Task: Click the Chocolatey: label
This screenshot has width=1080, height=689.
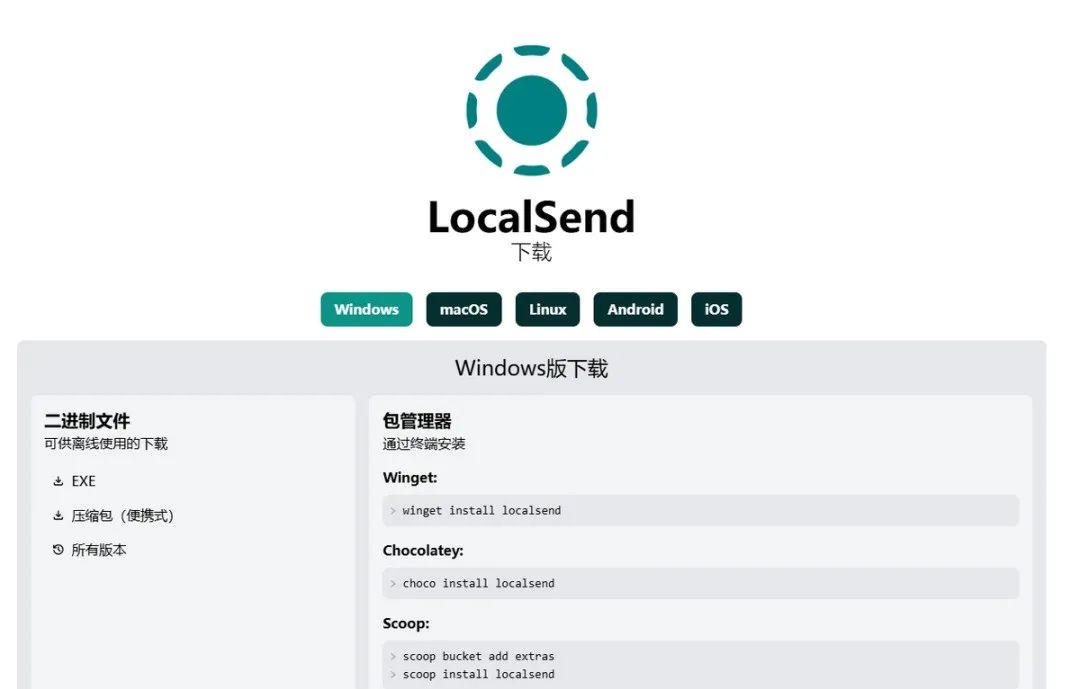Action: (423, 551)
